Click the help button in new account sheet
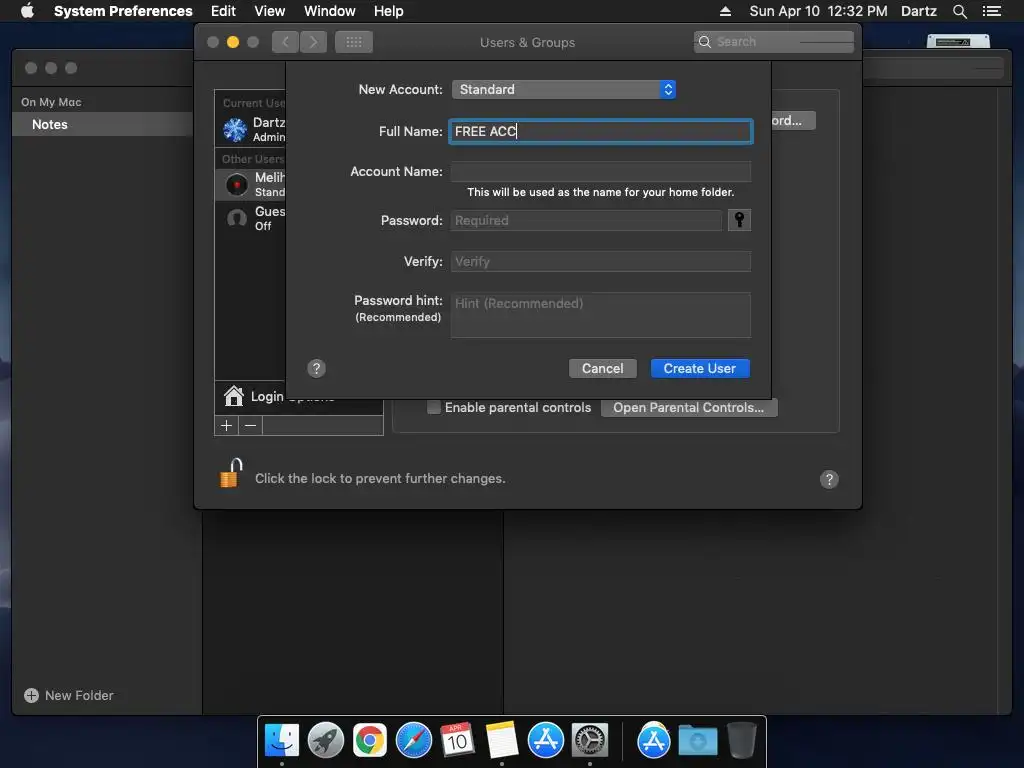This screenshot has height=768, width=1024. click(x=316, y=368)
